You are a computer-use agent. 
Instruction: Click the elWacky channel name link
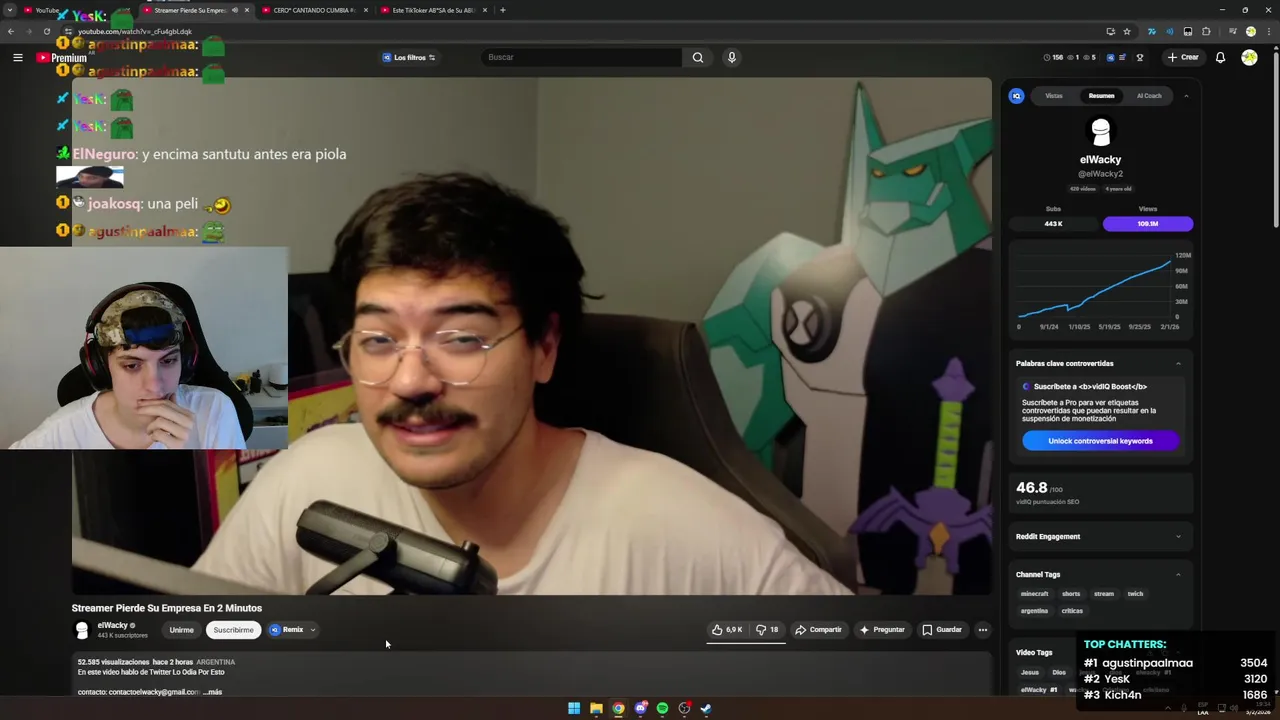(x=112, y=626)
